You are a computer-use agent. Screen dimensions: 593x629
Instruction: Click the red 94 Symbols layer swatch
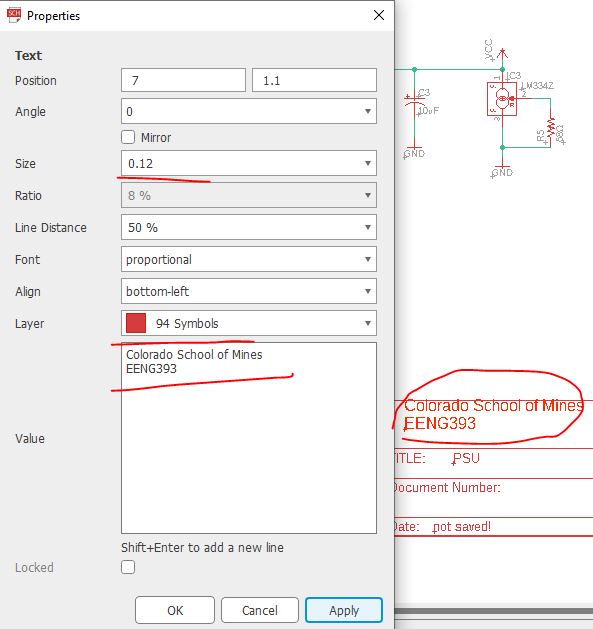click(x=136, y=323)
